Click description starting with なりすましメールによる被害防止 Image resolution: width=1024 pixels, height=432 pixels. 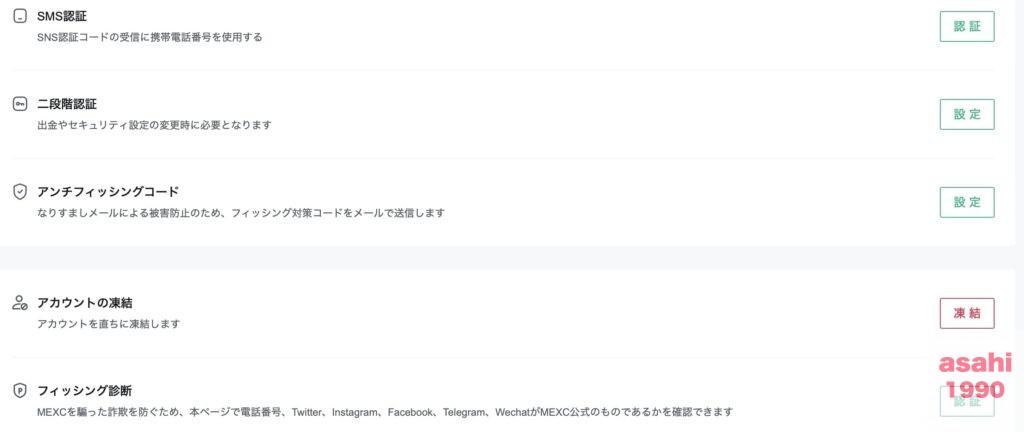(x=241, y=213)
